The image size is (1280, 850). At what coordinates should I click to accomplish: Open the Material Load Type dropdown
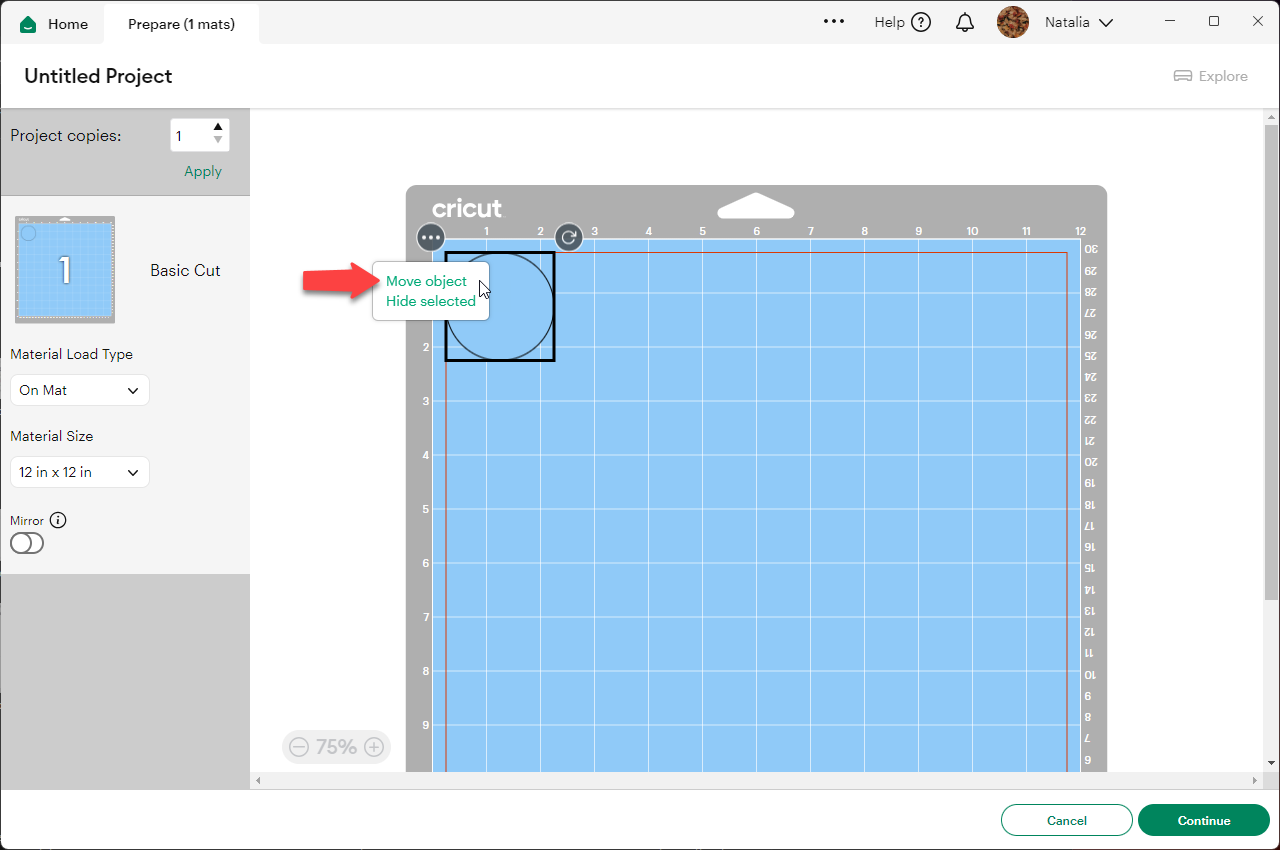80,390
